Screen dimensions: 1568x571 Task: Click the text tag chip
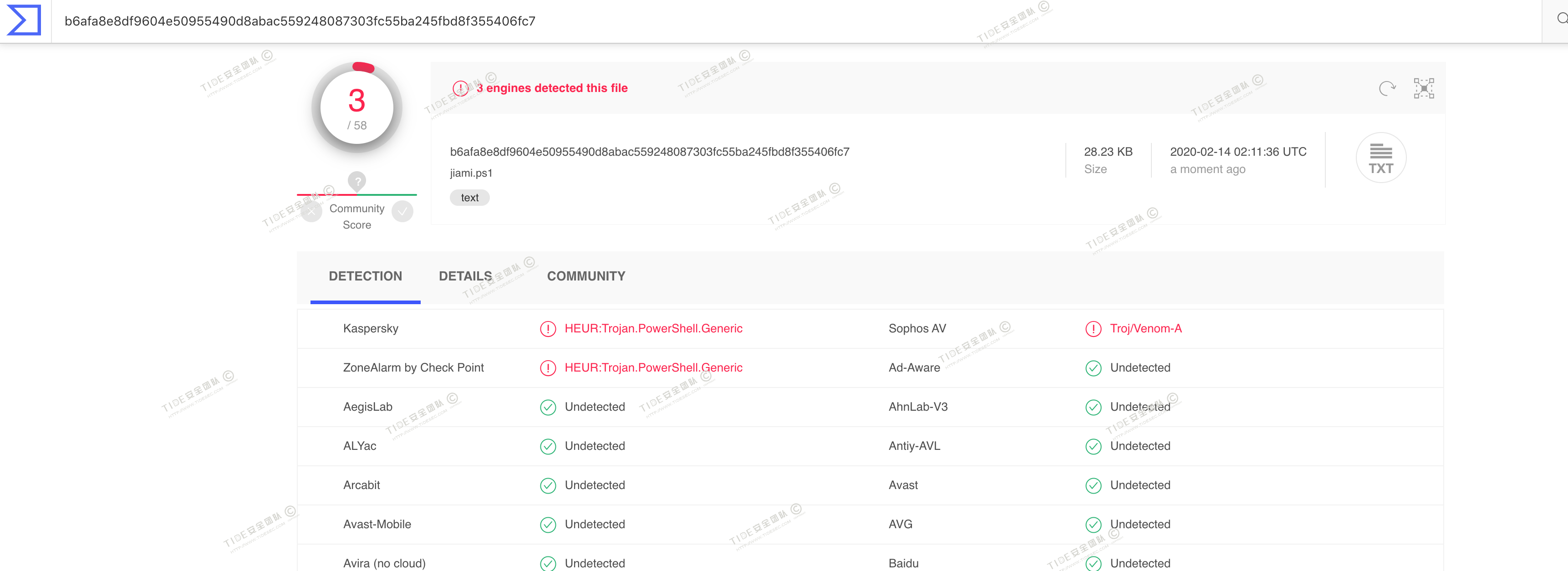pyautogui.click(x=469, y=198)
